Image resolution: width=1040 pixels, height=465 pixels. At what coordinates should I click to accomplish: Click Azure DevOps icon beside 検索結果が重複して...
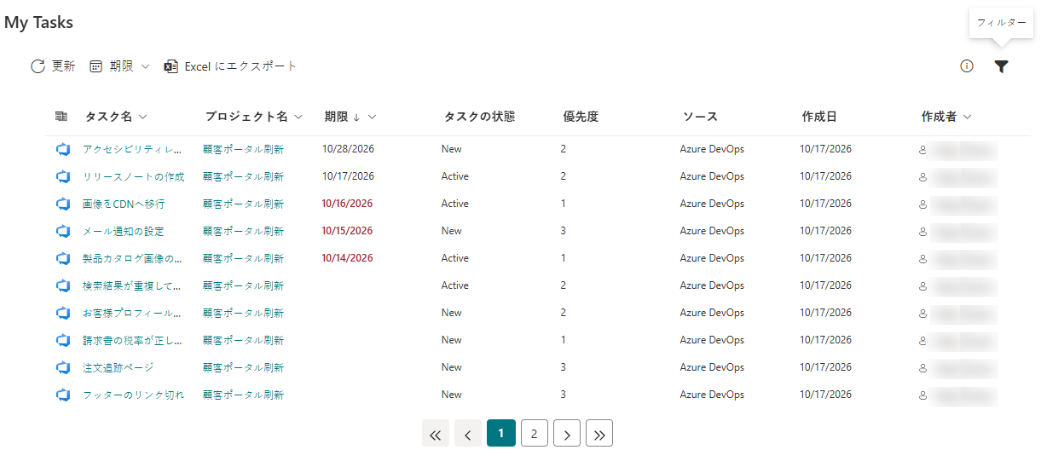pyautogui.click(x=62, y=285)
